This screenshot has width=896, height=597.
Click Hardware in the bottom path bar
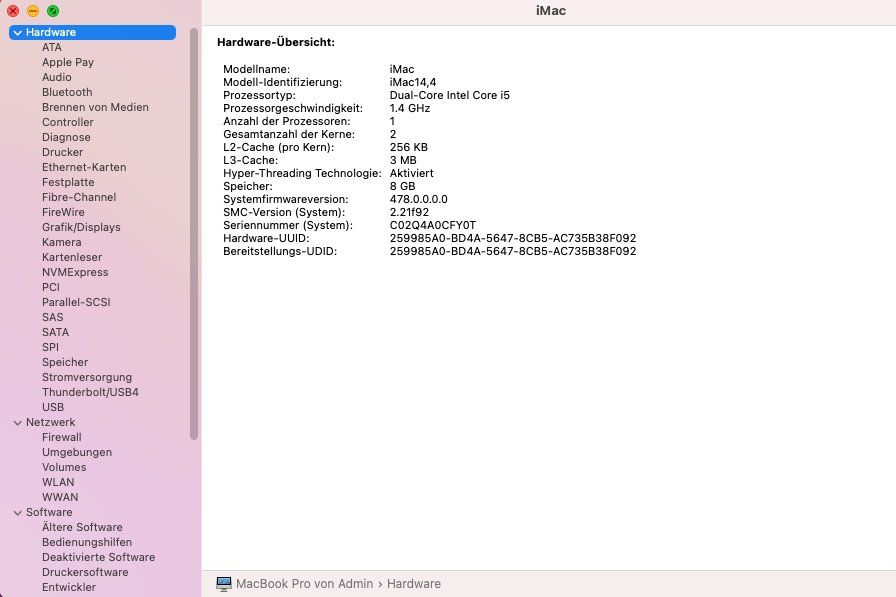tap(414, 584)
